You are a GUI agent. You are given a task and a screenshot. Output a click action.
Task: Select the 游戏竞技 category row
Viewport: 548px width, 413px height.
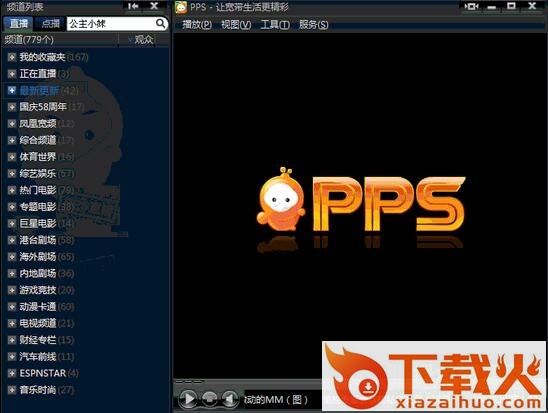[41, 290]
